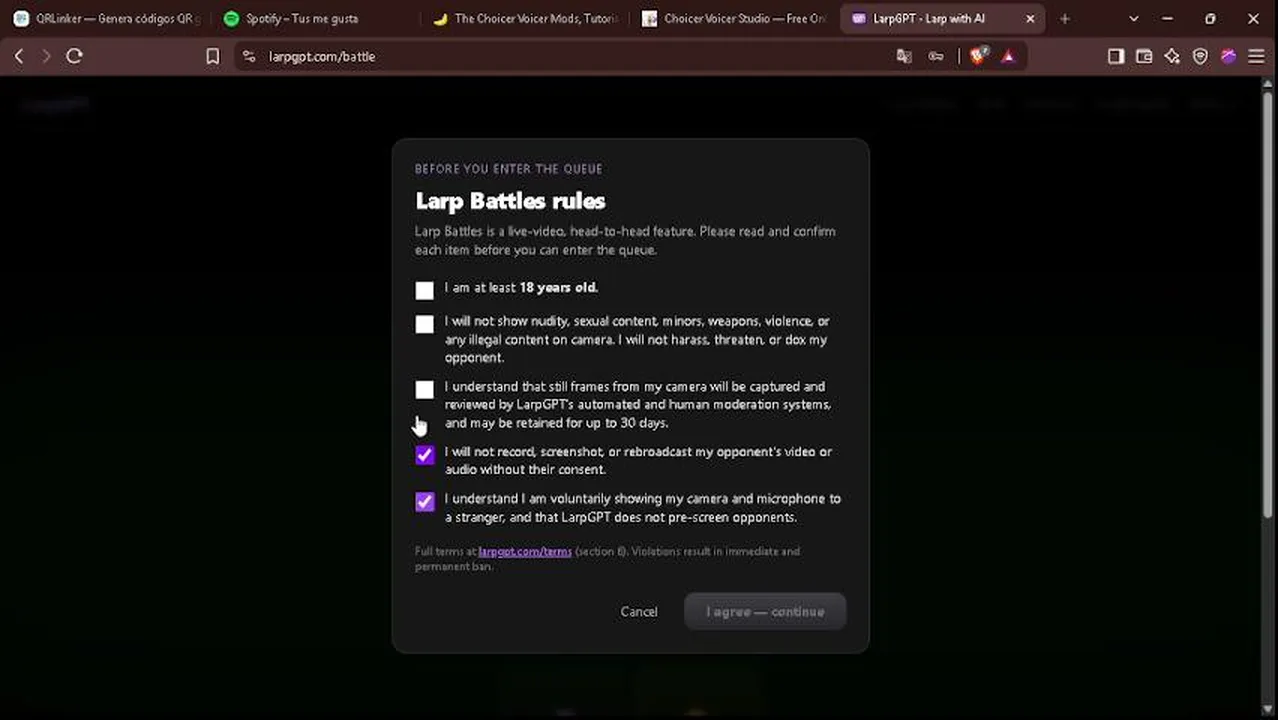
Task: Toggle the browser sidebar panel
Action: (x=1116, y=57)
